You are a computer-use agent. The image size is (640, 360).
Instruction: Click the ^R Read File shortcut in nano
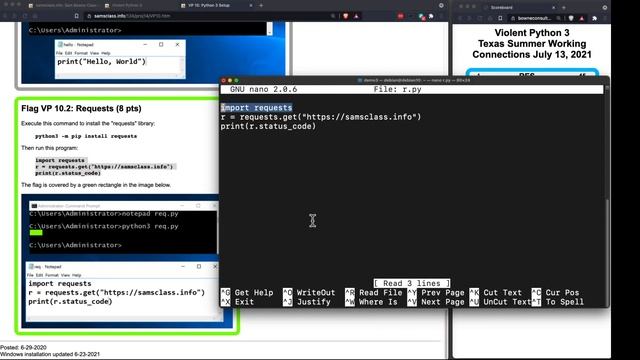pyautogui.click(x=373, y=293)
